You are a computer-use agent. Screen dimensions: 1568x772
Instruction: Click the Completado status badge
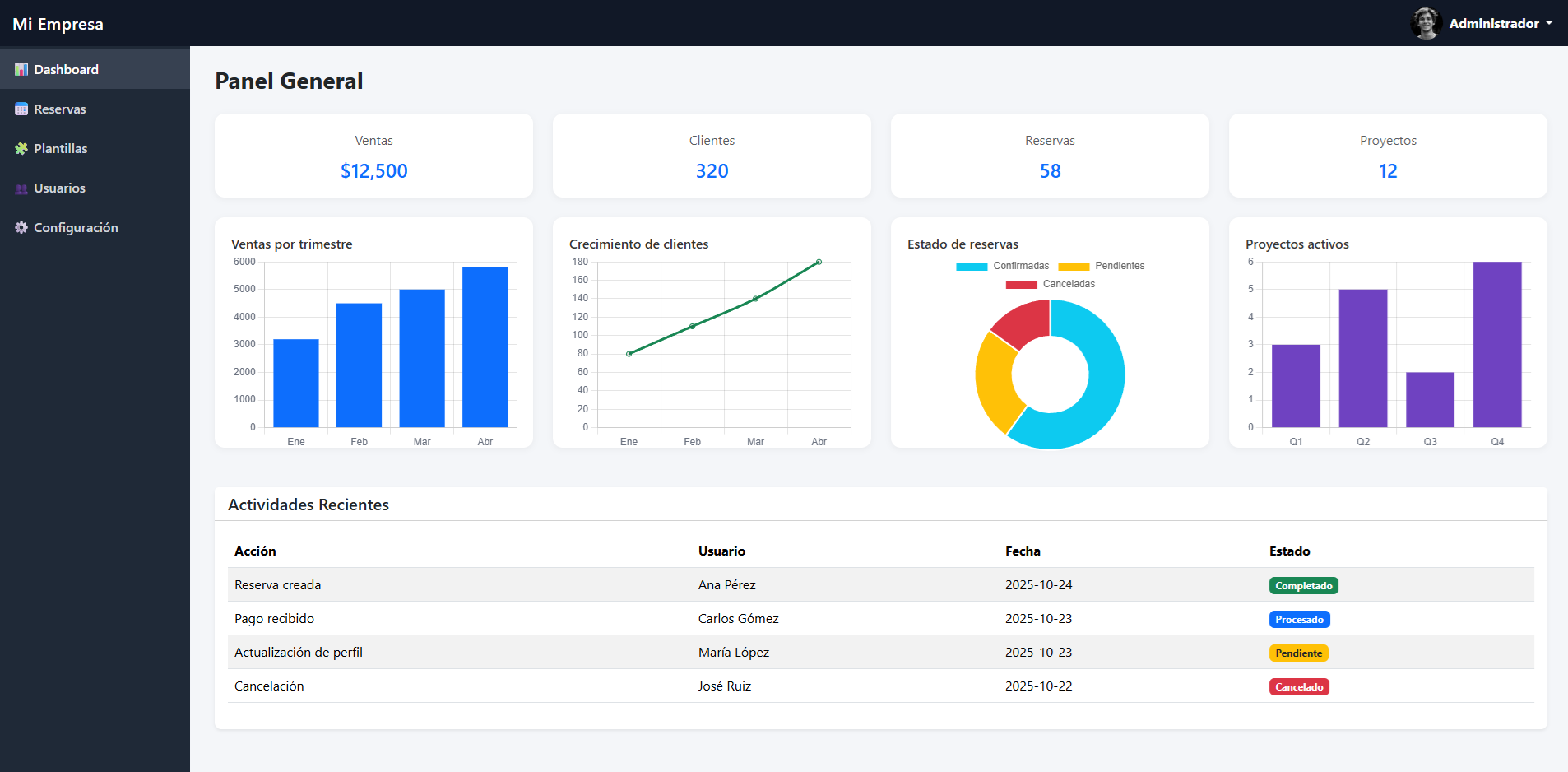click(x=1303, y=586)
